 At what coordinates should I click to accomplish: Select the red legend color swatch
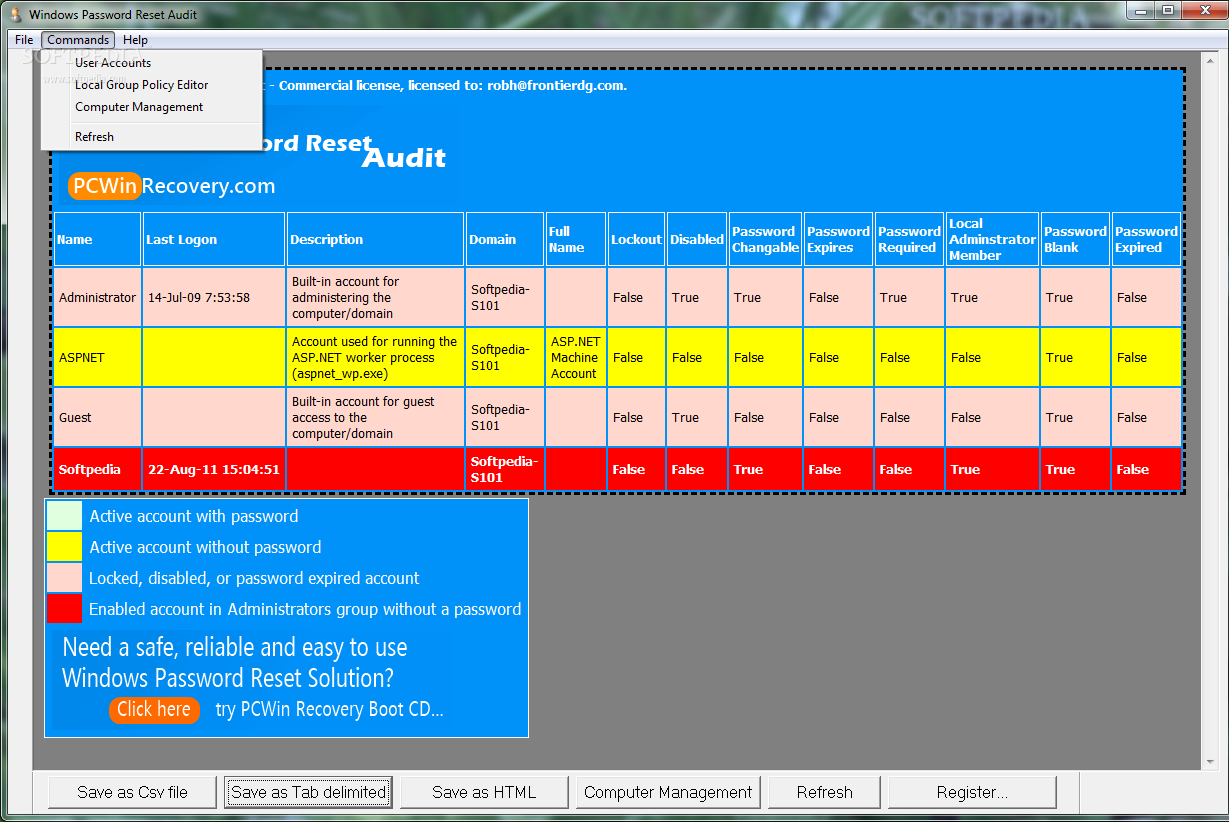point(64,609)
